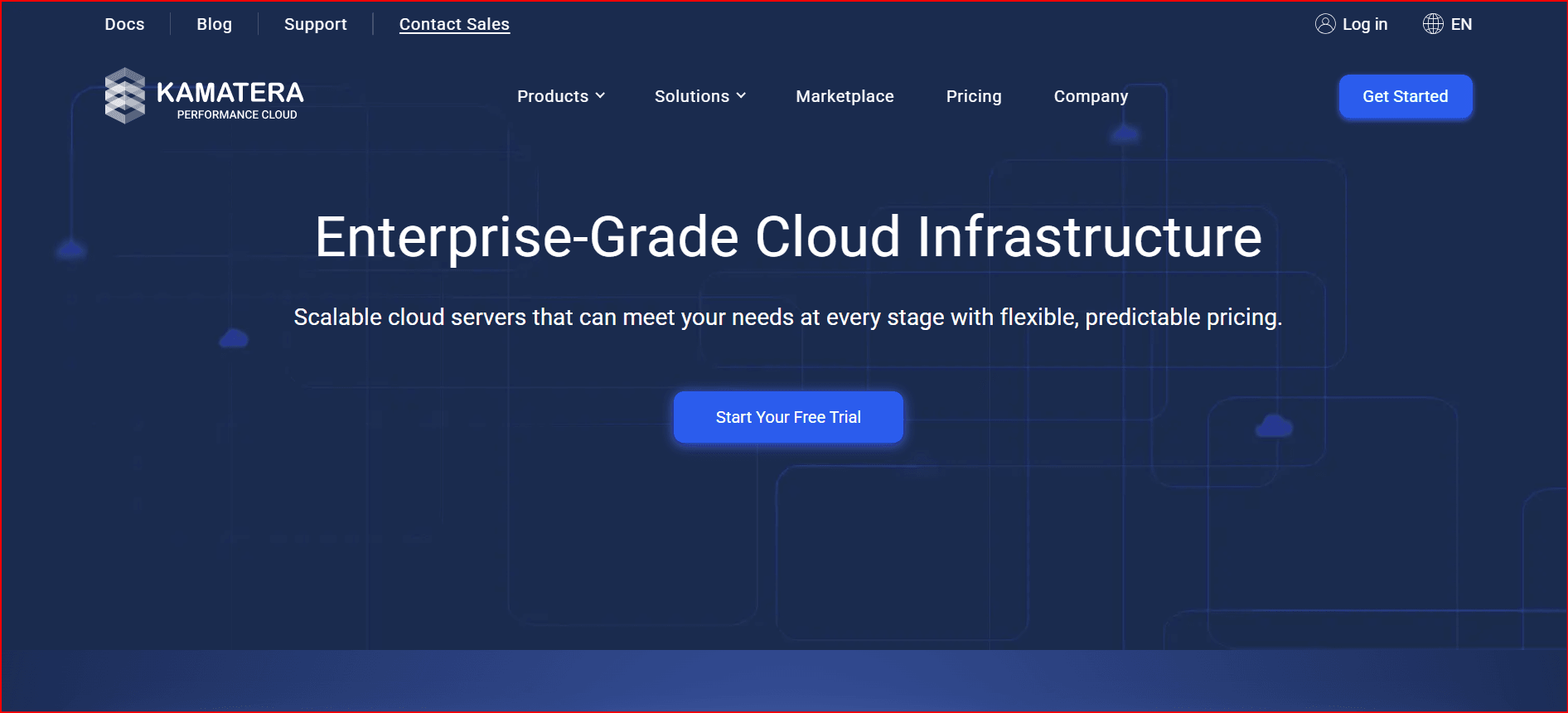Viewport: 1568px width, 713px height.
Task: Go to the Marketplace page
Action: pyautogui.click(x=844, y=96)
